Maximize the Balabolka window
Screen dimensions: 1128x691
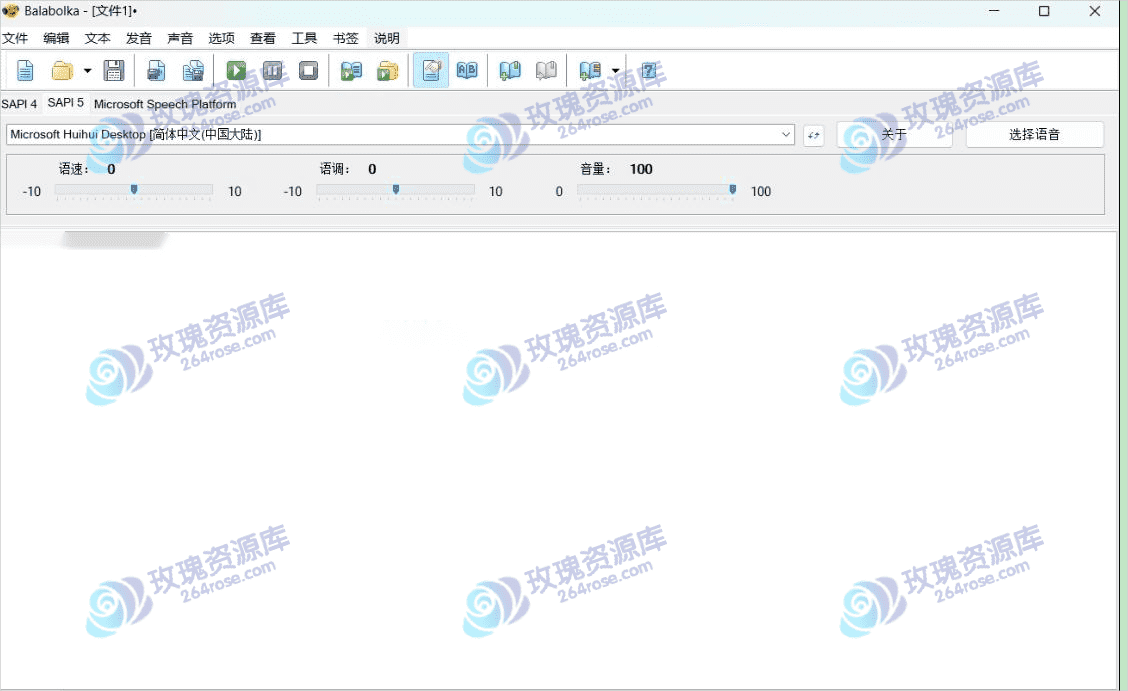[x=1044, y=11]
